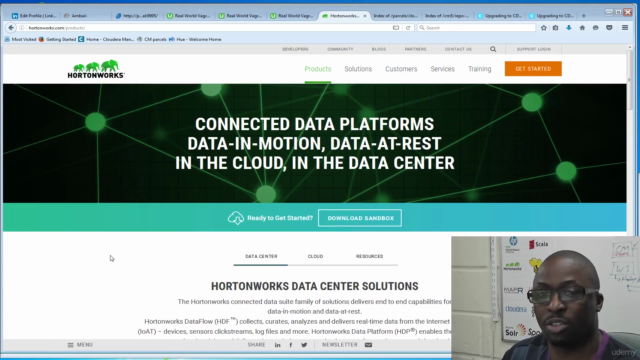Show bookmarks list icon in Firefox toolbar
Viewport: 640px width, 360px height.
coord(556,28)
